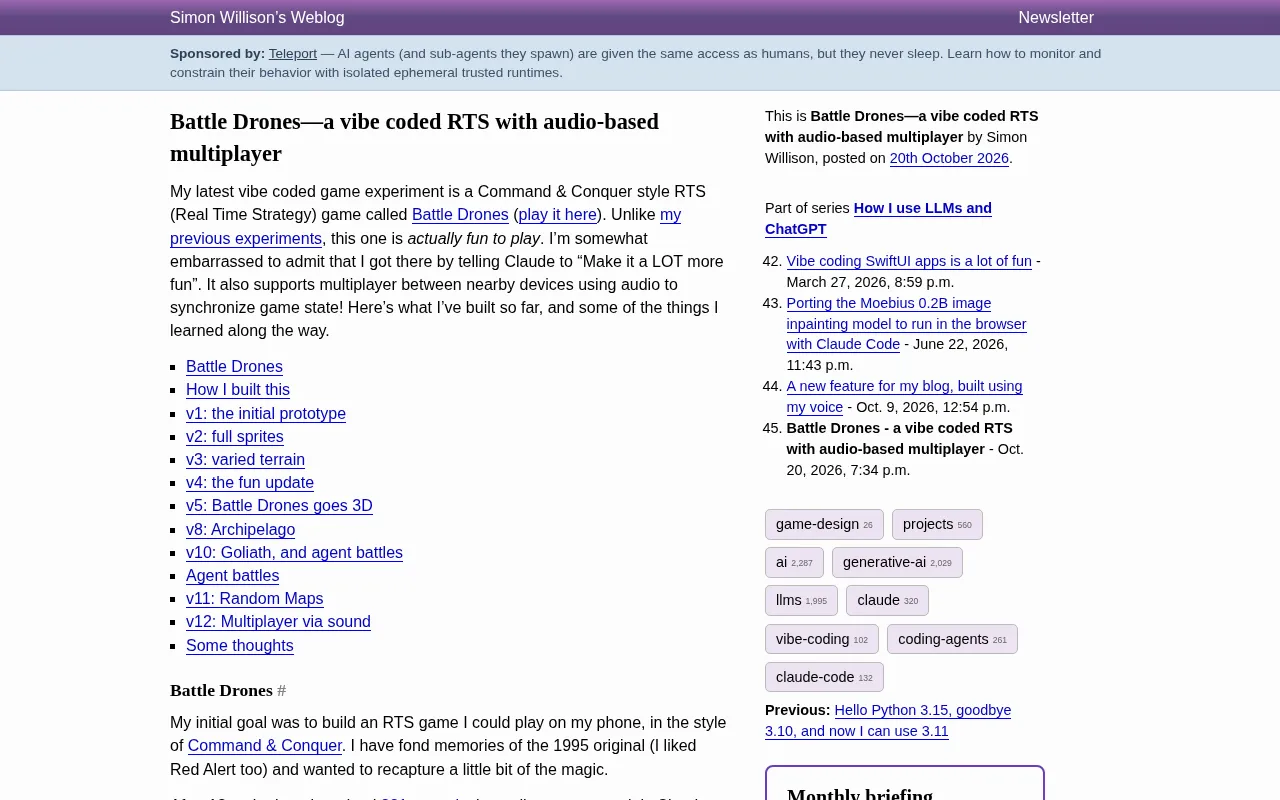Select the projects tag
This screenshot has height=800, width=1280.
pos(937,524)
